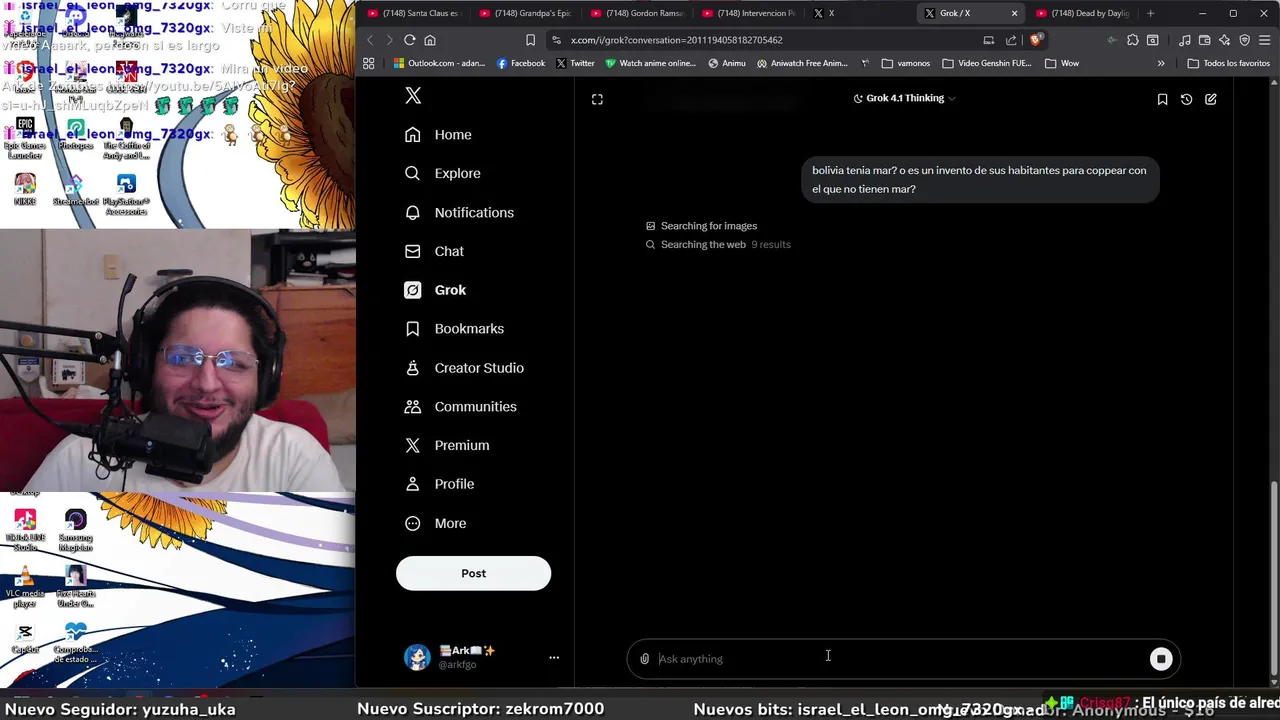Click the Ark profile avatar
The width and height of the screenshot is (1280, 720).
(417, 657)
